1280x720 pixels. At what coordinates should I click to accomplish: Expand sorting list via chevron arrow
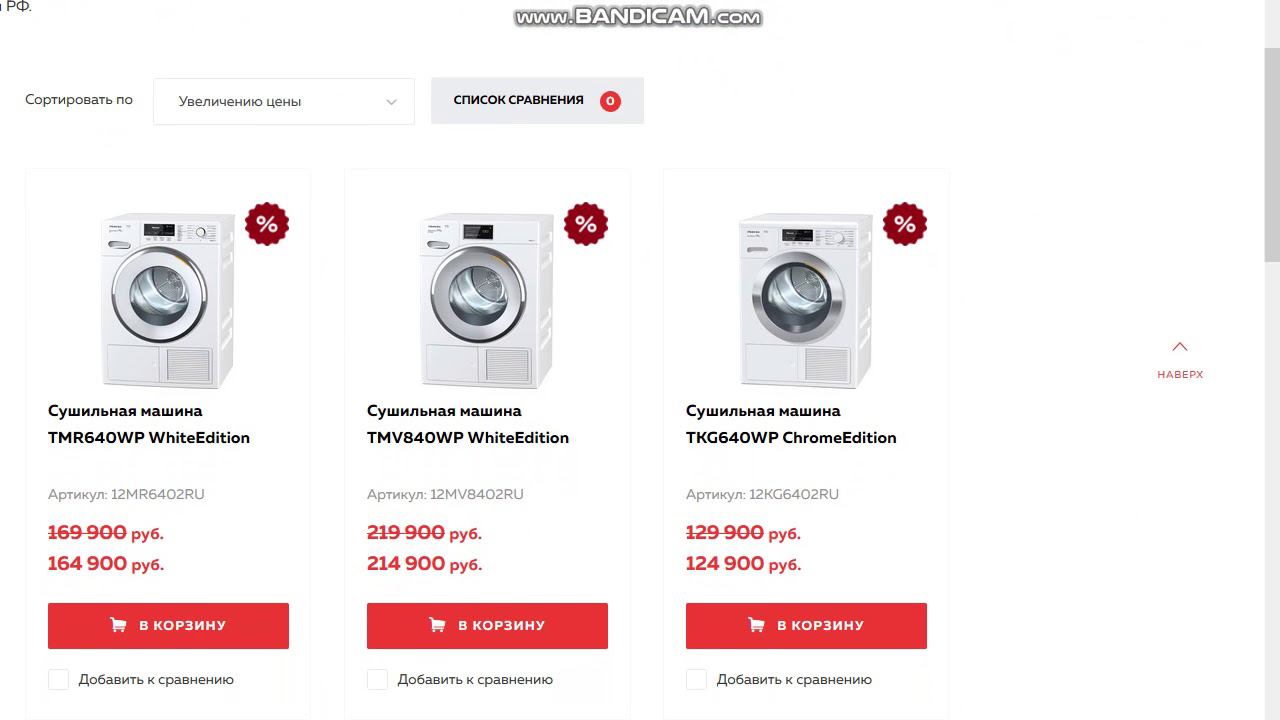coord(391,102)
